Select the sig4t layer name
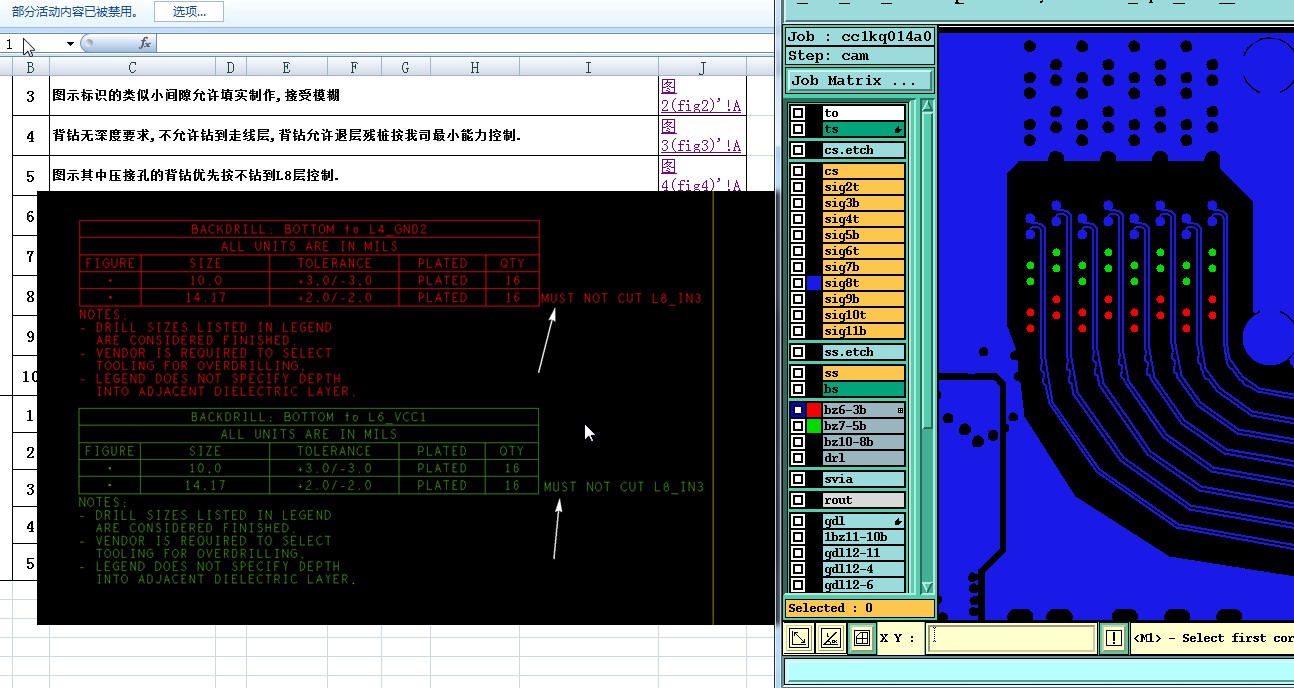Screen dimensions: 1294x688 (864, 220)
